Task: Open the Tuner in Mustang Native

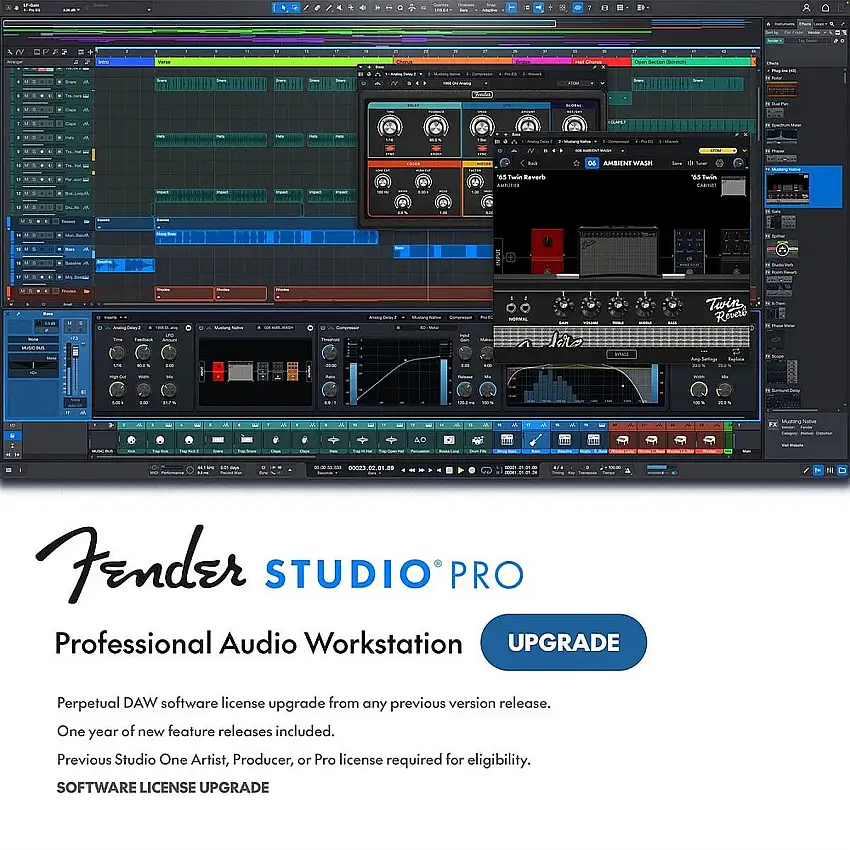Action: point(698,163)
